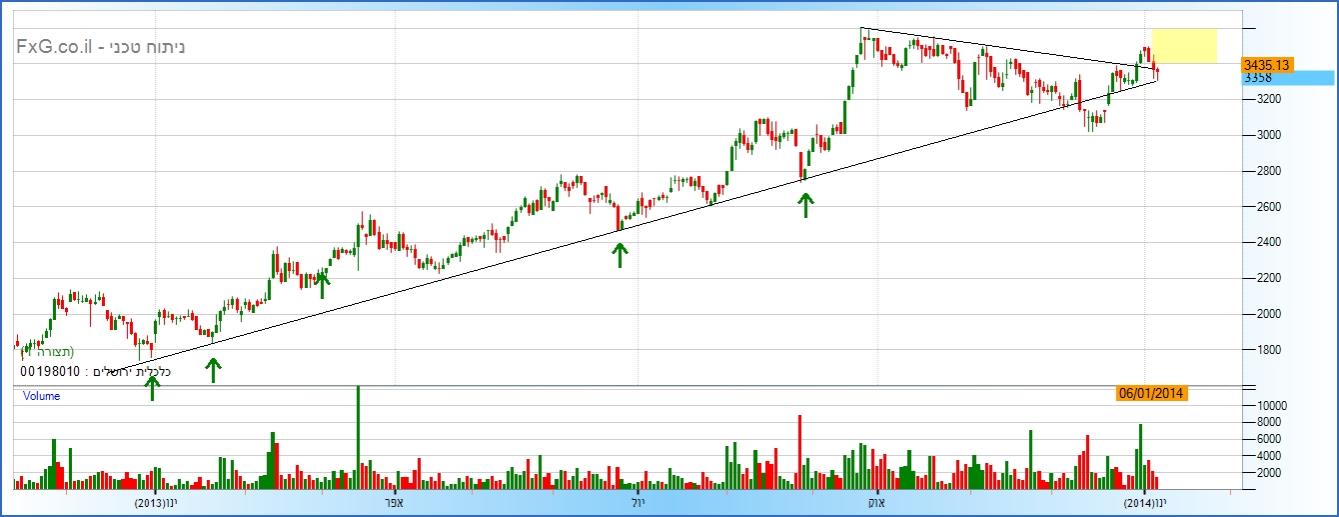This screenshot has height=517, width=1339.
Task: Click the stock name label with code 00198010
Action: click(95, 372)
